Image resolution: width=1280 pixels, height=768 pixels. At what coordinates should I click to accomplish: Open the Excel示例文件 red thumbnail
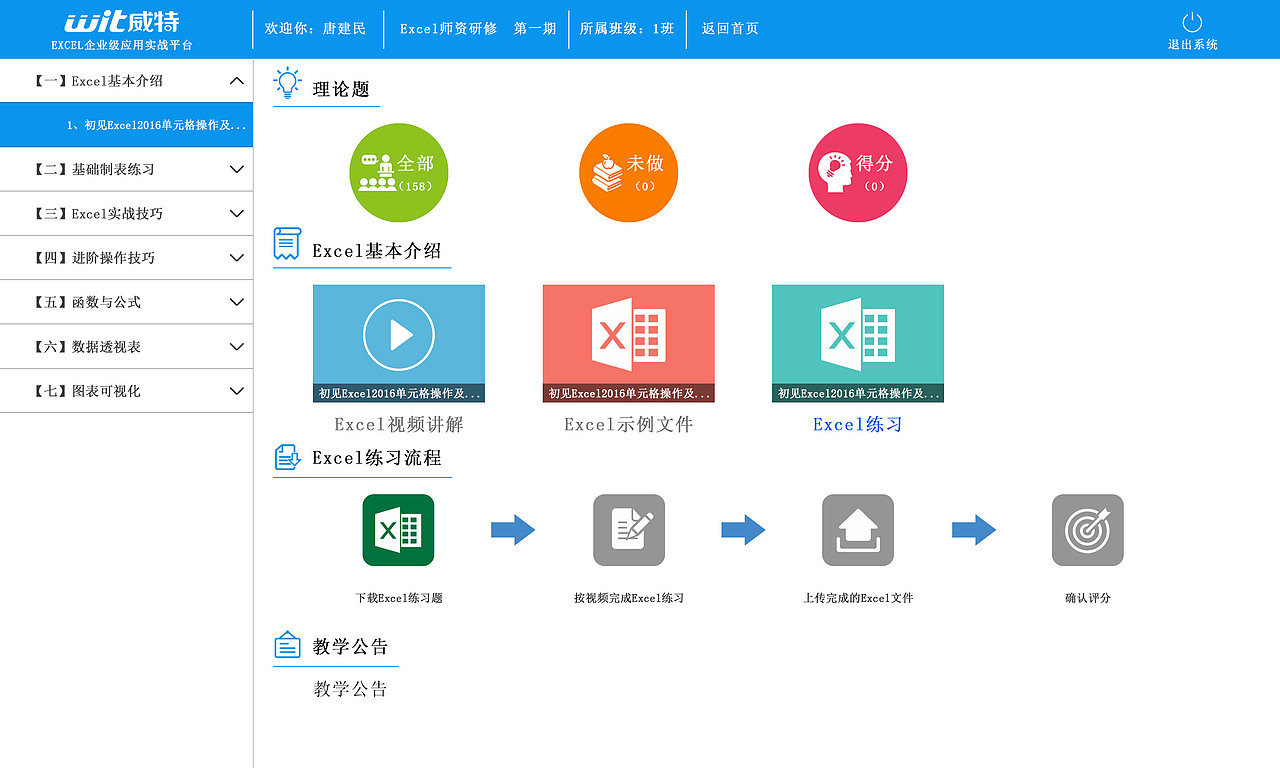tap(628, 340)
